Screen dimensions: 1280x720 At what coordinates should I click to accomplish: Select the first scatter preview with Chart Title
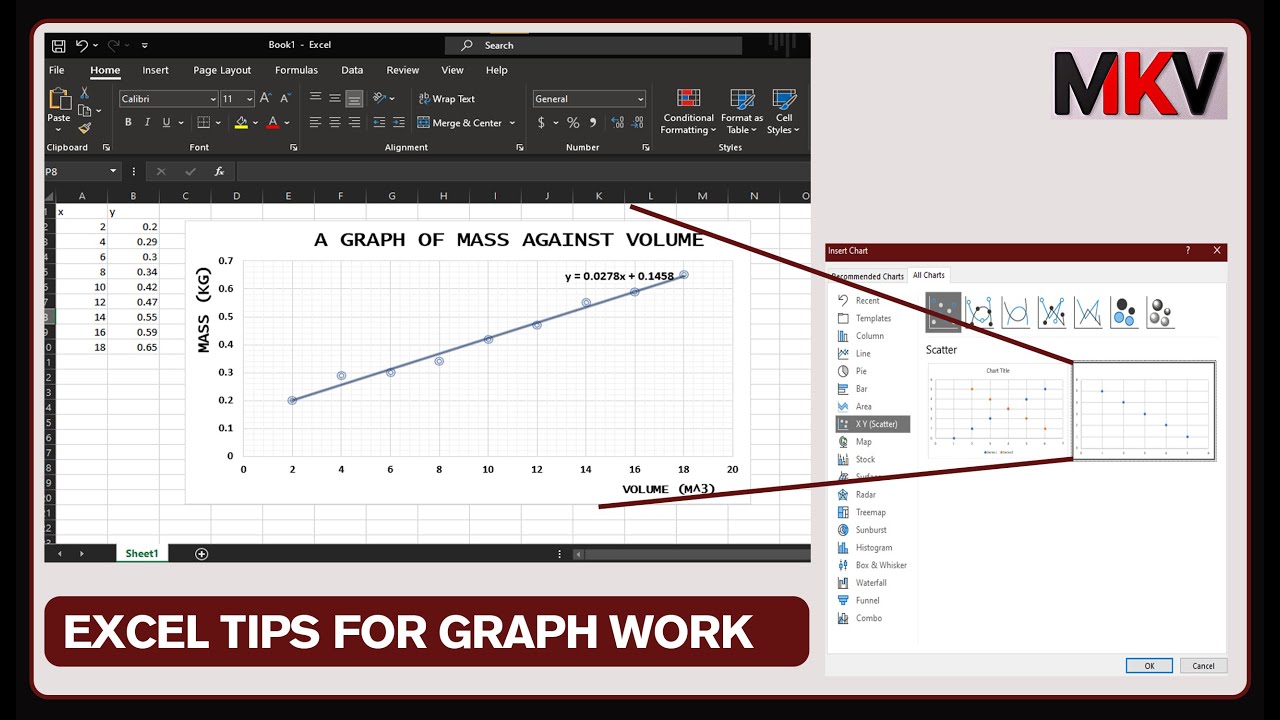[x=998, y=411]
